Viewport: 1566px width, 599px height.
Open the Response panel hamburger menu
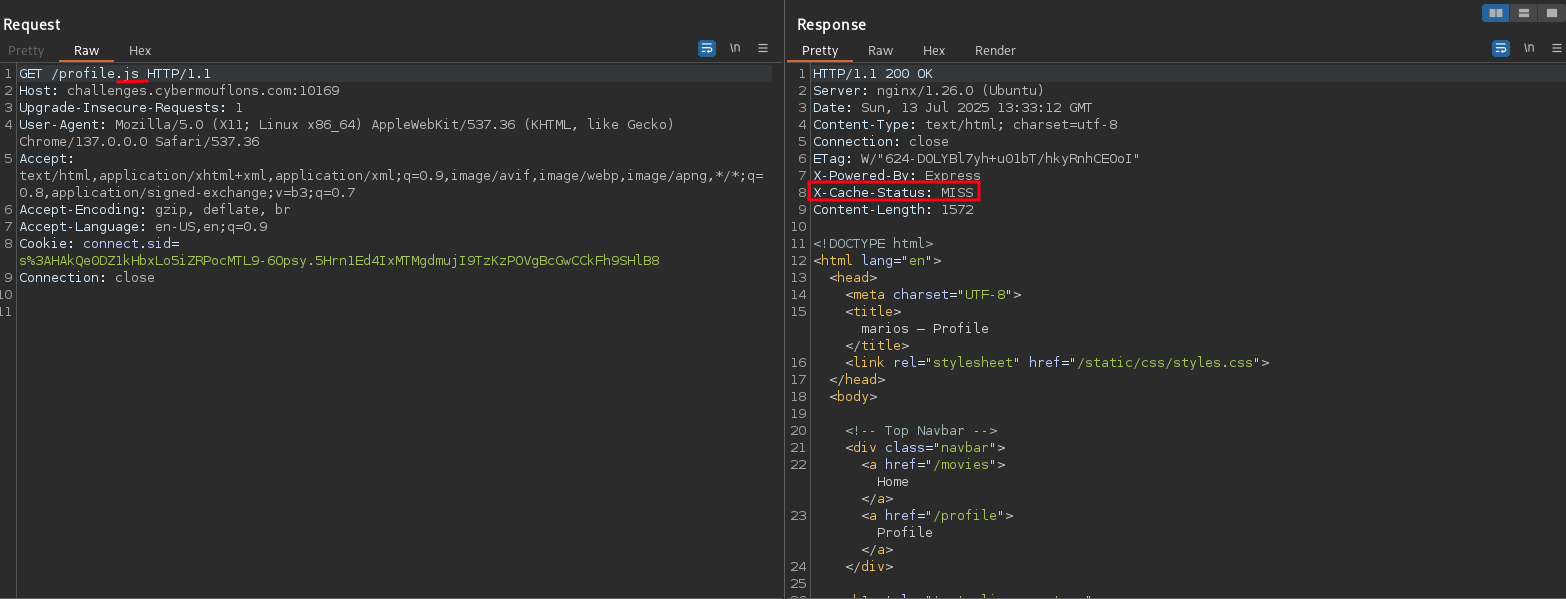[1556, 48]
